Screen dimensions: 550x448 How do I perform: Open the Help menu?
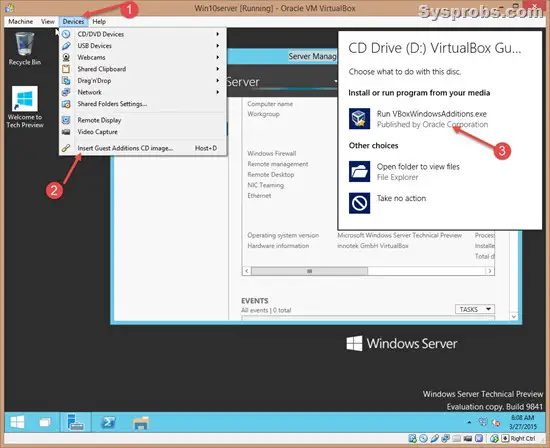(99, 21)
